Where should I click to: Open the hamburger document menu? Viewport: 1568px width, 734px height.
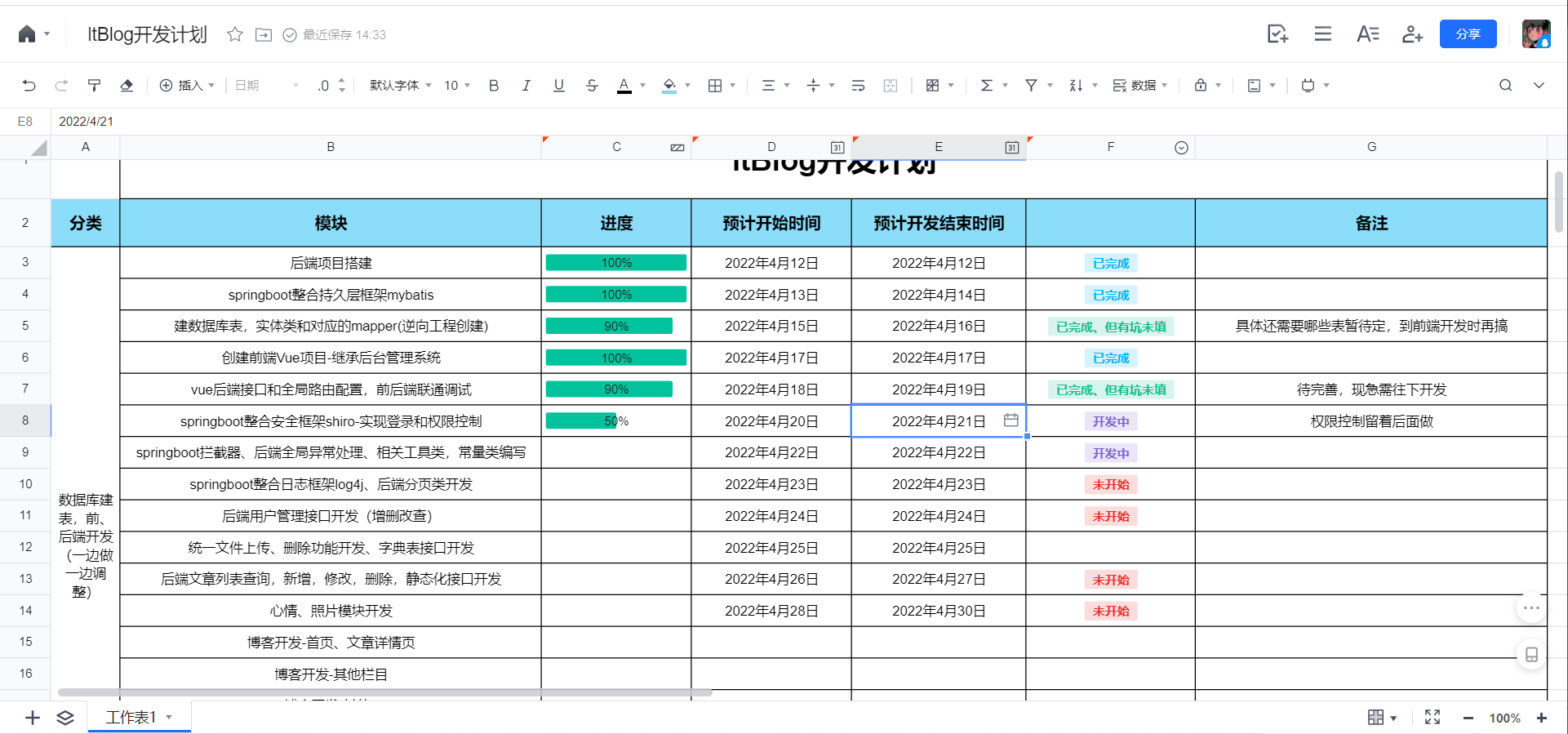tap(1323, 33)
